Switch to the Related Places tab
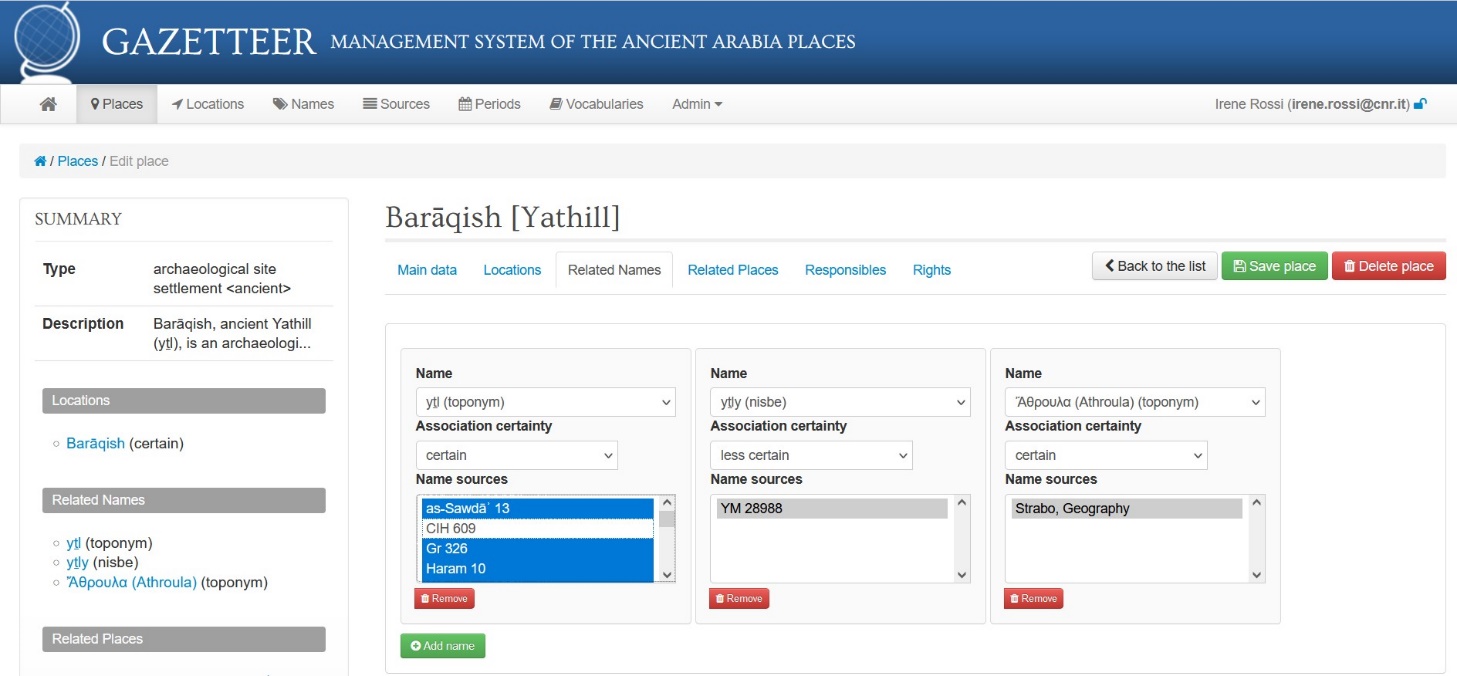1457x676 pixels. click(732, 270)
